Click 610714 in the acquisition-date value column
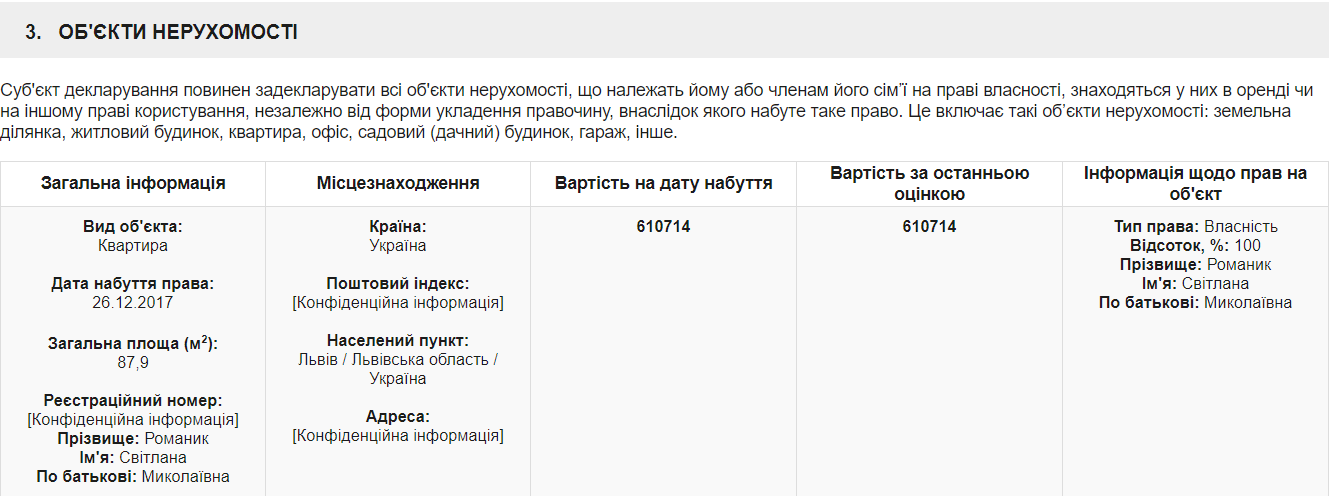 [x=663, y=227]
